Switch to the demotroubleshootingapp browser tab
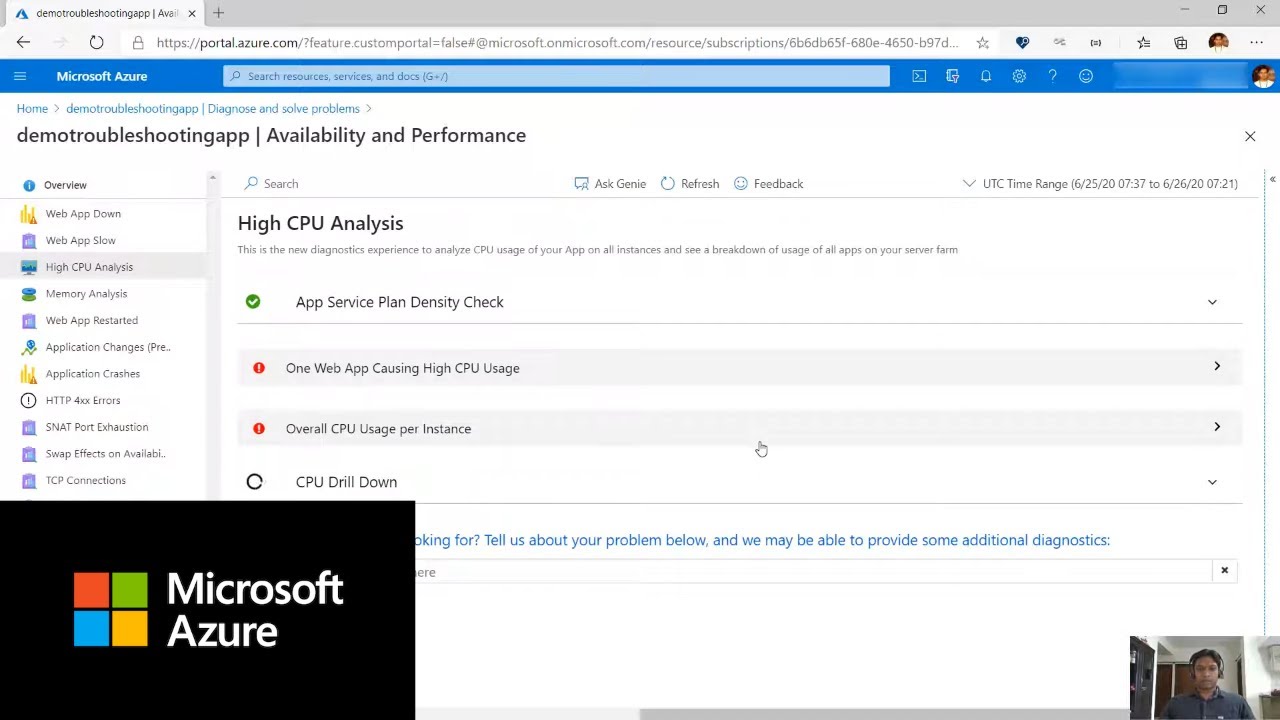 pos(104,13)
